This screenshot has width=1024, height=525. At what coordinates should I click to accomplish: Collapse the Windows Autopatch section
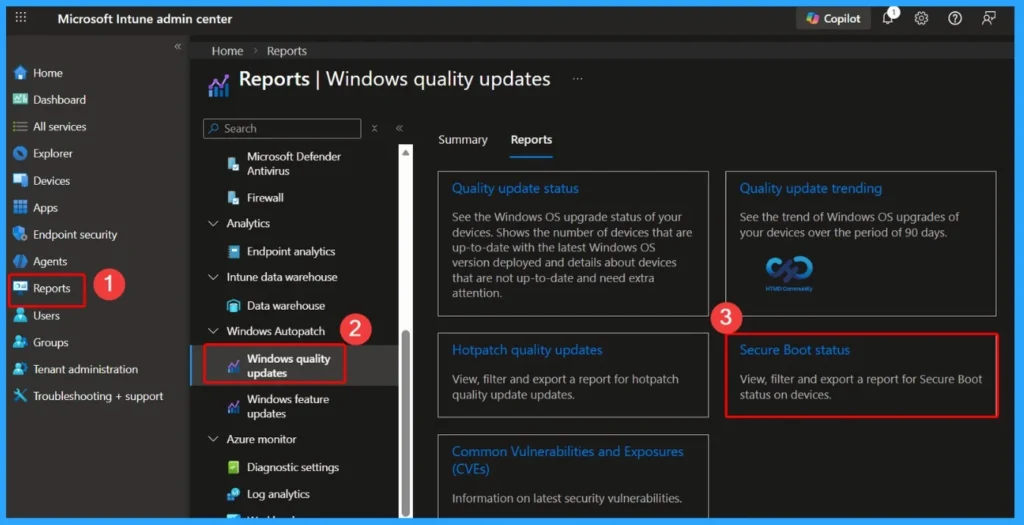tap(213, 331)
